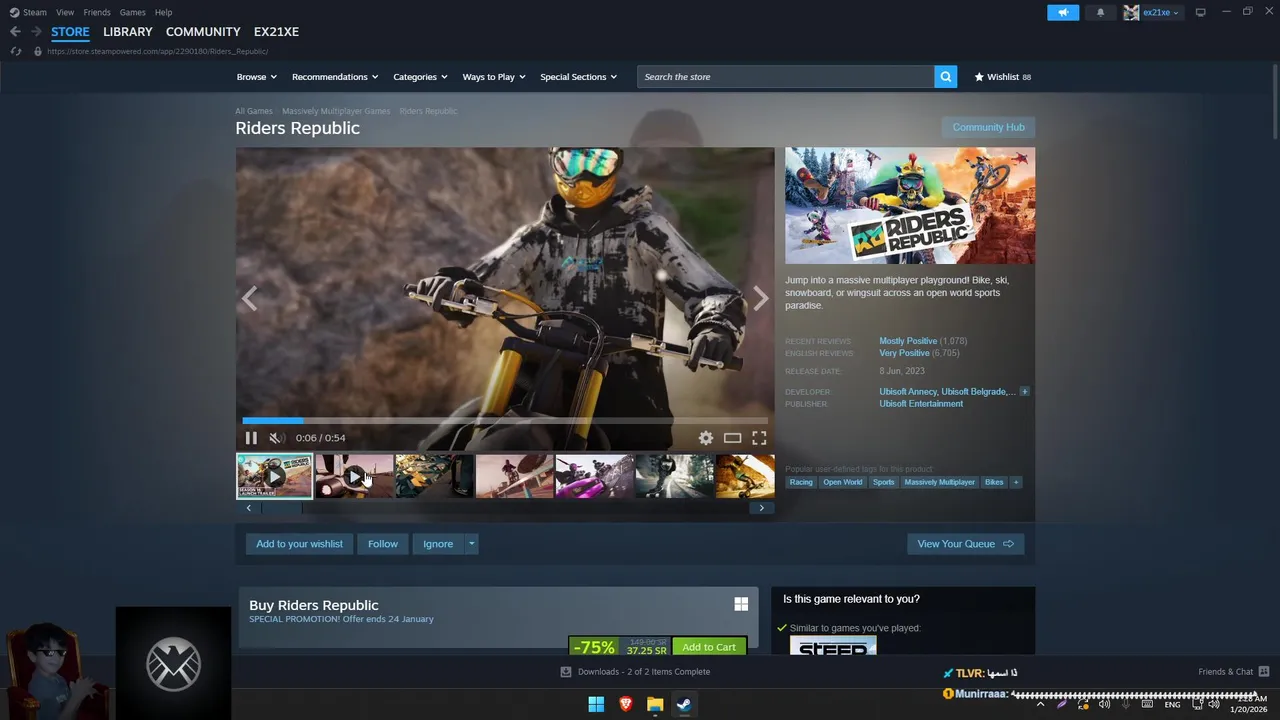Toggle theater mode on the video

point(732,438)
